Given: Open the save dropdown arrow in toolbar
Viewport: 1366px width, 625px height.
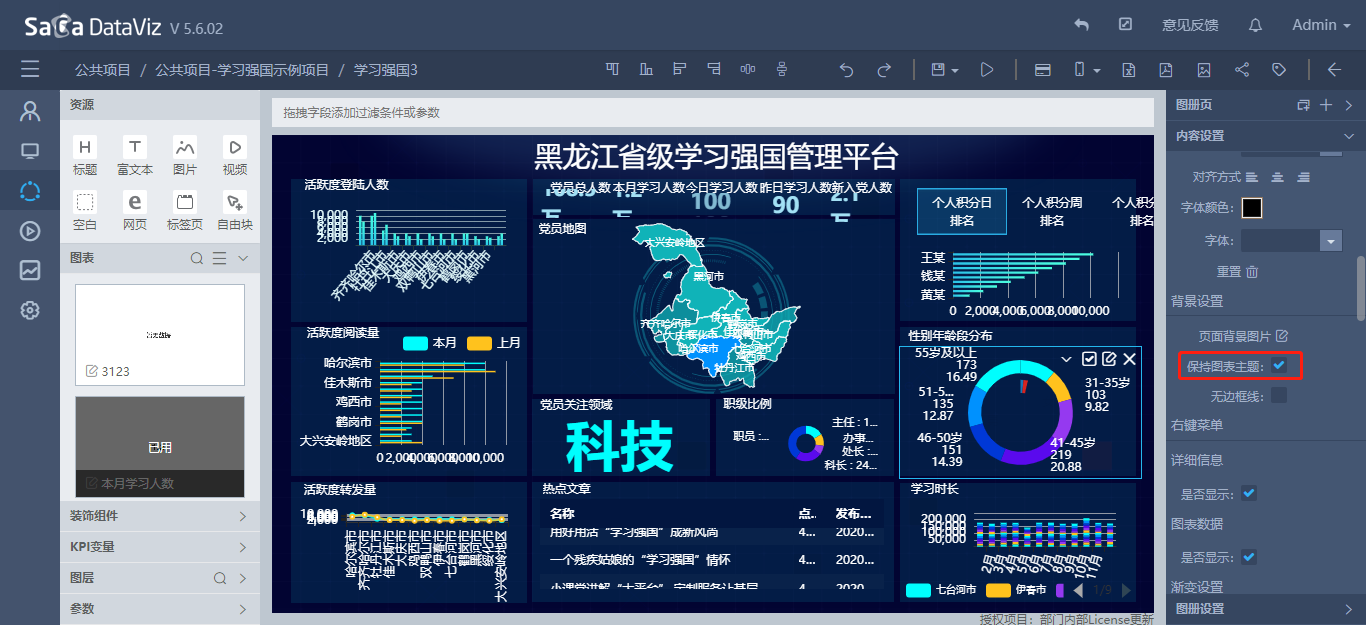Looking at the screenshot, I should point(956,71).
